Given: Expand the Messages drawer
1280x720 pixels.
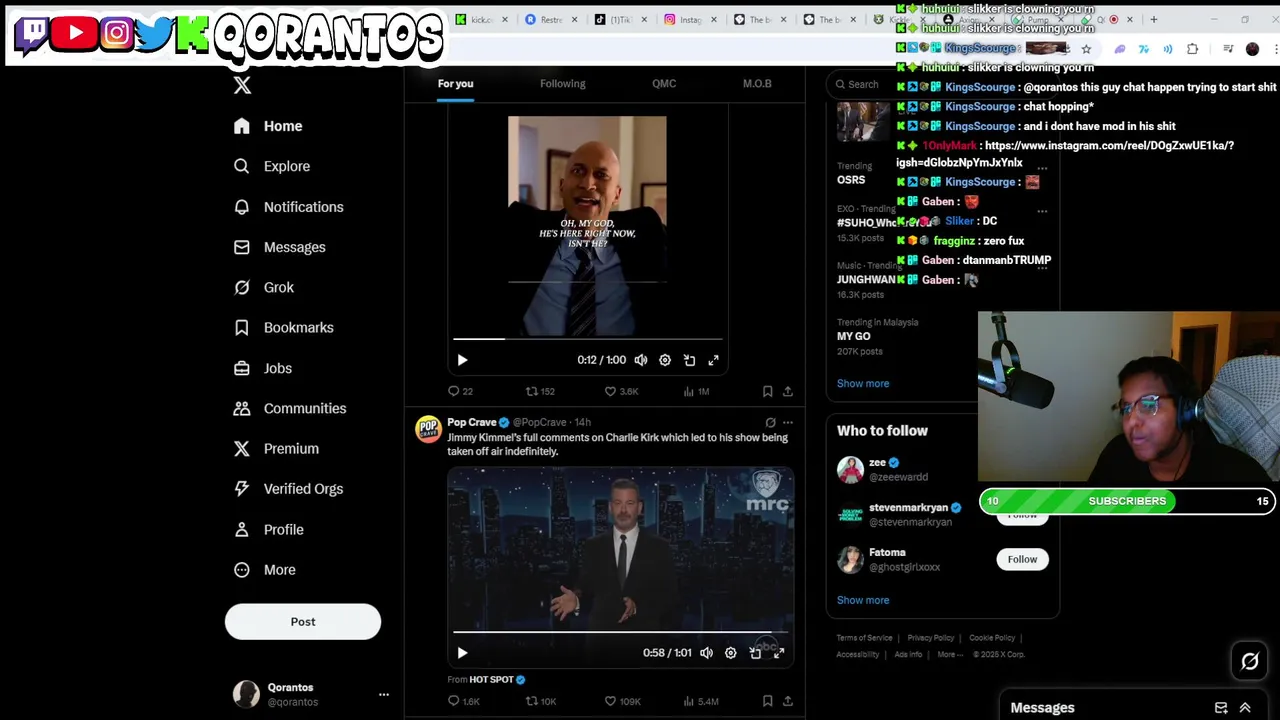Looking at the screenshot, I should tap(1245, 708).
